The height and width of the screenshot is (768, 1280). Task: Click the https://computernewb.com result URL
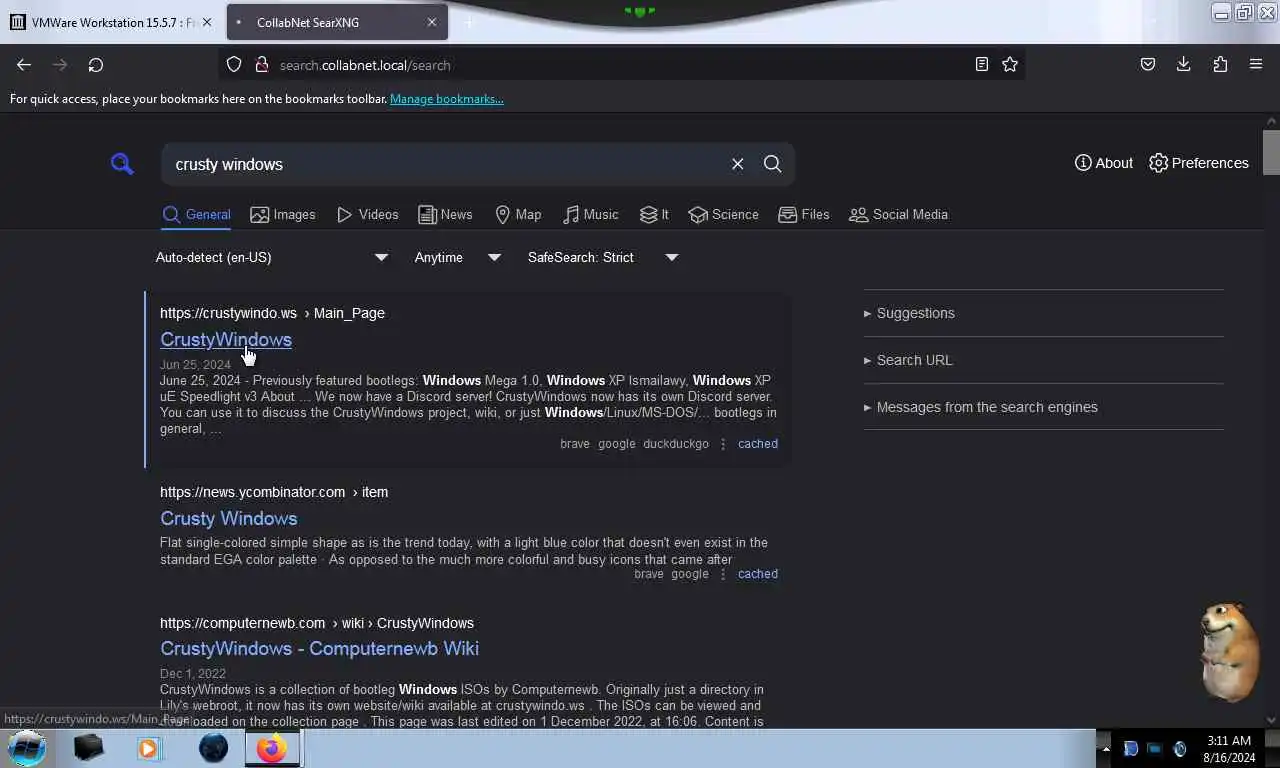click(x=317, y=623)
